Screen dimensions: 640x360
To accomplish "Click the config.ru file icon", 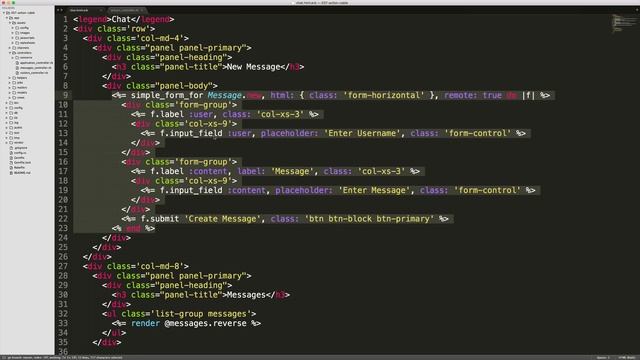I will pos(11,153).
